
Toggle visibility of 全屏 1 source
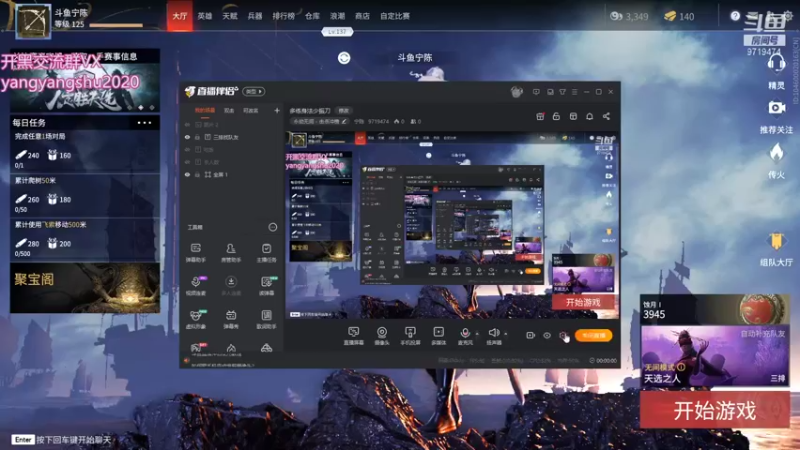coord(187,174)
